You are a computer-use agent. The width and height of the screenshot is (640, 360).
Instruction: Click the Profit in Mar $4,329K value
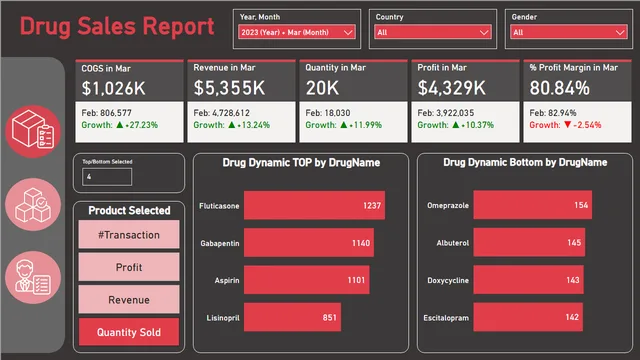click(451, 88)
